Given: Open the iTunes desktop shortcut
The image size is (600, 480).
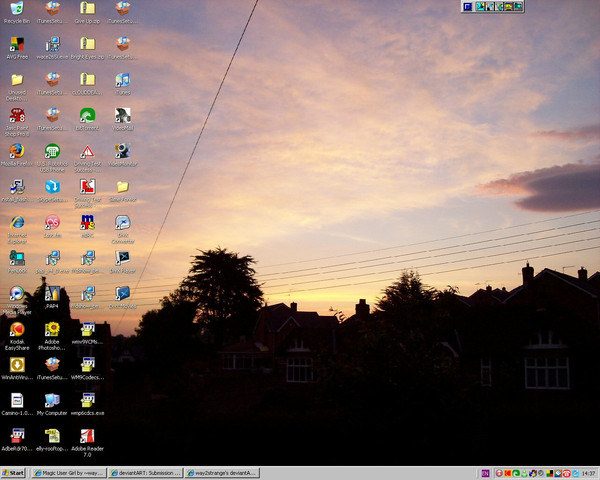Looking at the screenshot, I should click(122, 80).
